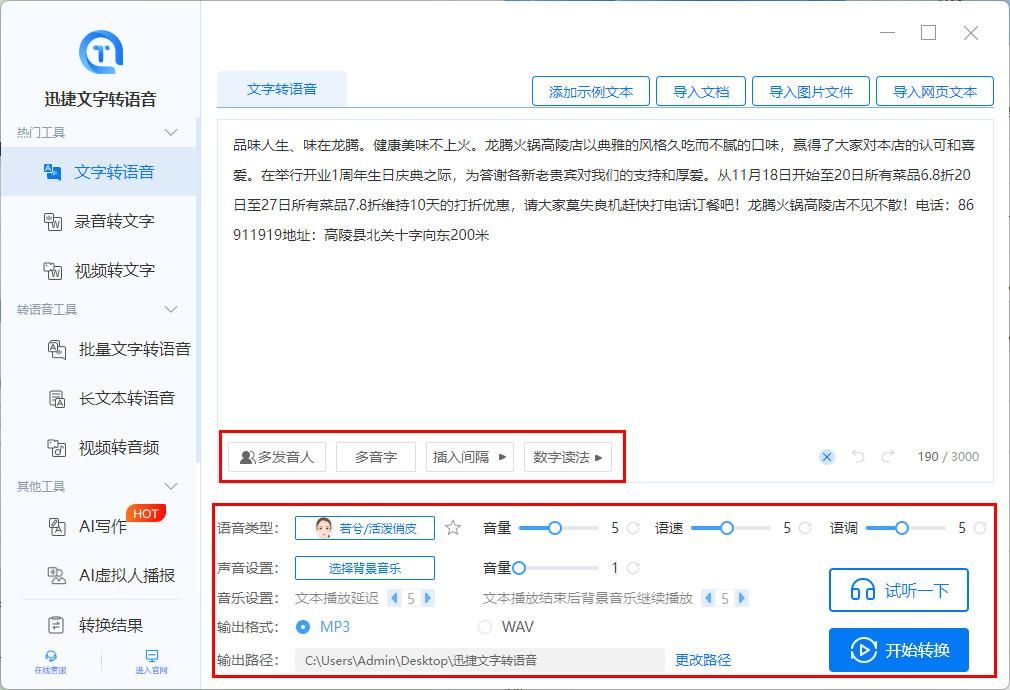Click the 录音转文字 sidebar icon
Image resolution: width=1010 pixels, height=690 pixels.
pyautogui.click(x=53, y=222)
